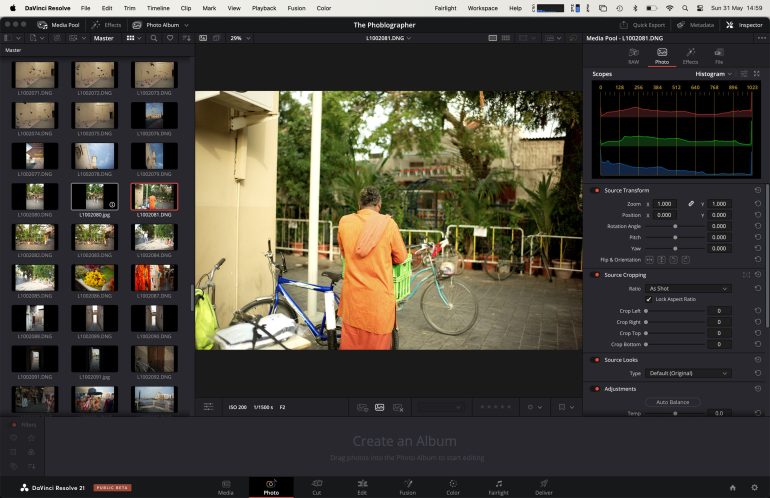The width and height of the screenshot is (770, 498).
Task: Open project settings gear icon
Action: point(755,488)
